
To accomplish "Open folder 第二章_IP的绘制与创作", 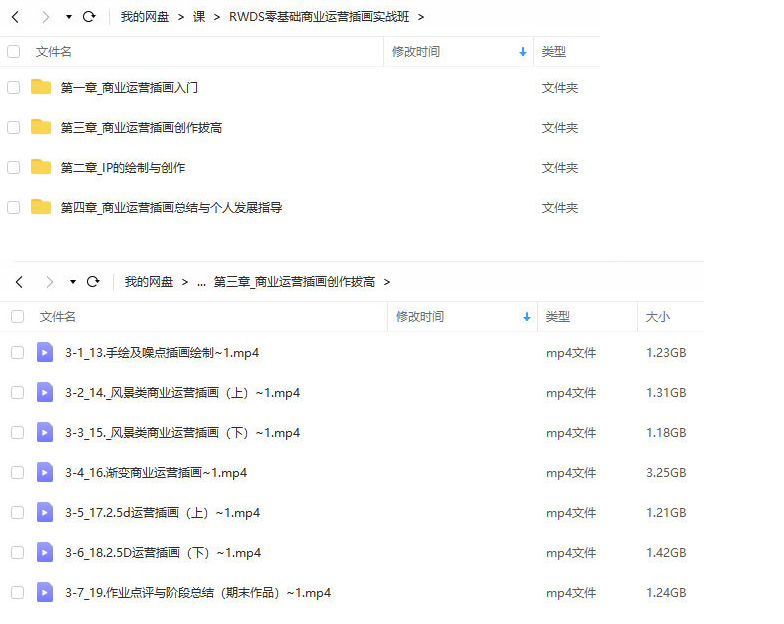I will tap(123, 168).
